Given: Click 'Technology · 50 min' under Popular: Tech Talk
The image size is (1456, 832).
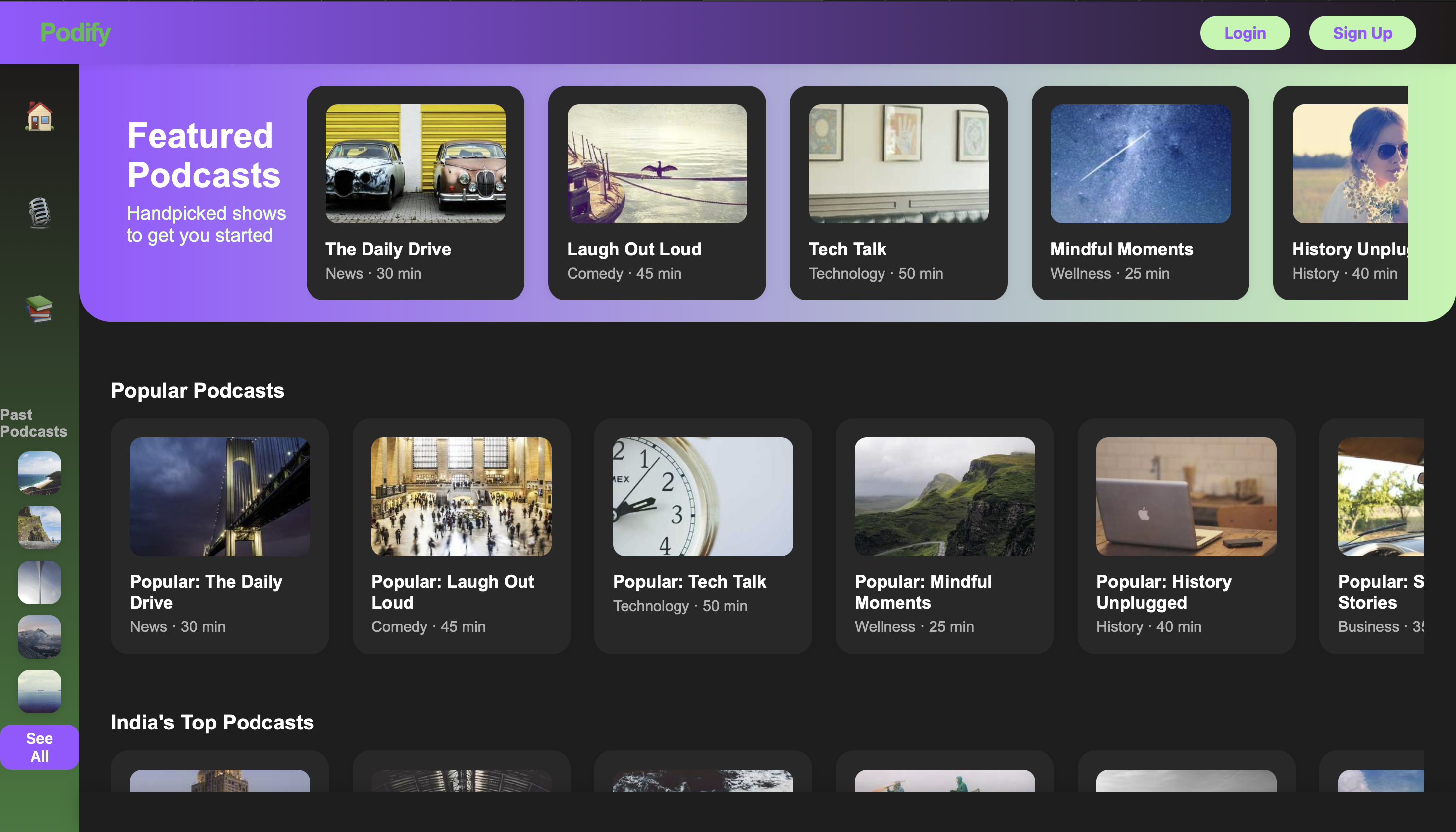Looking at the screenshot, I should point(680,606).
